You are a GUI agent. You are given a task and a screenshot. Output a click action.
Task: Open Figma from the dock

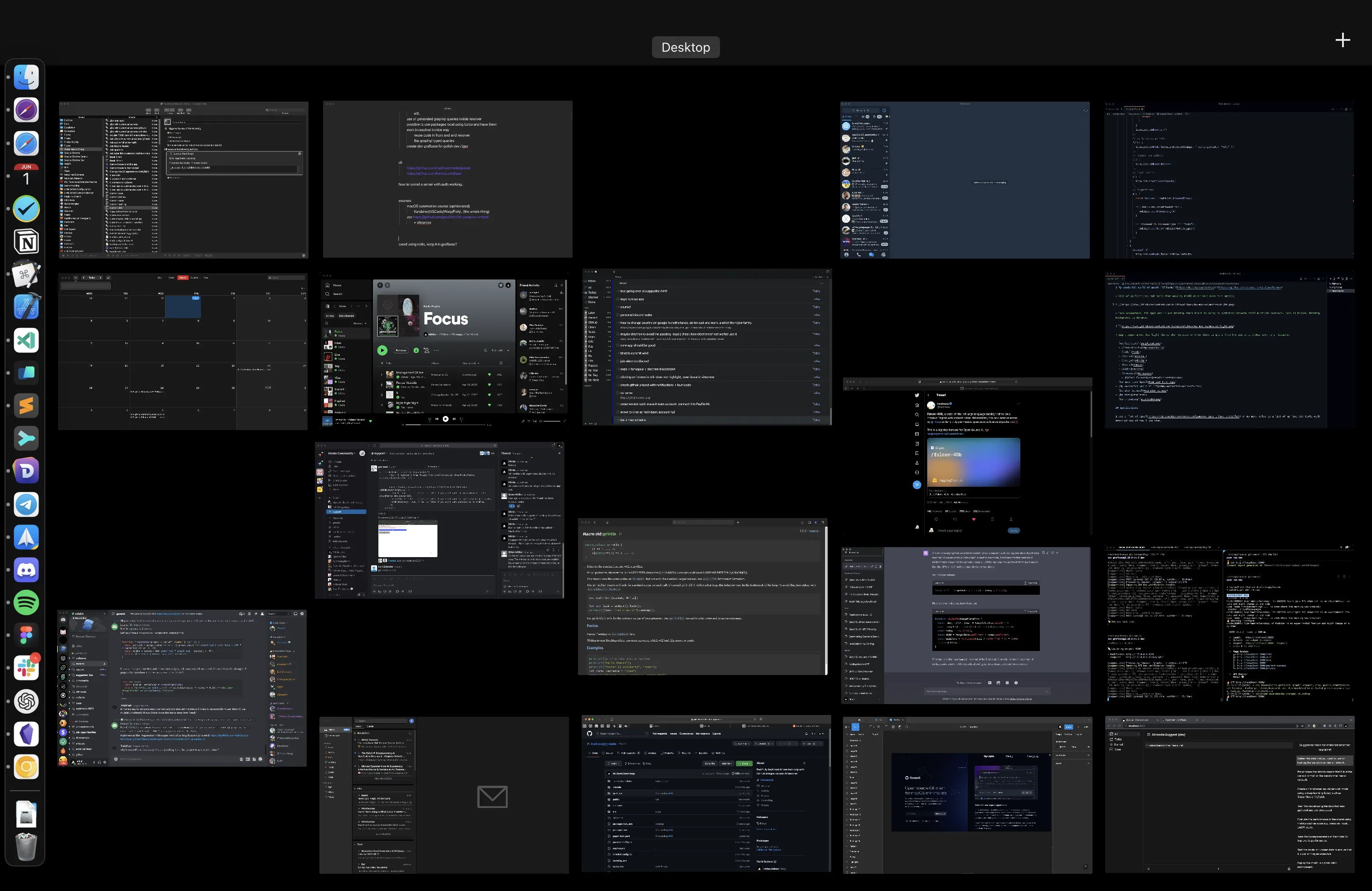point(26,636)
